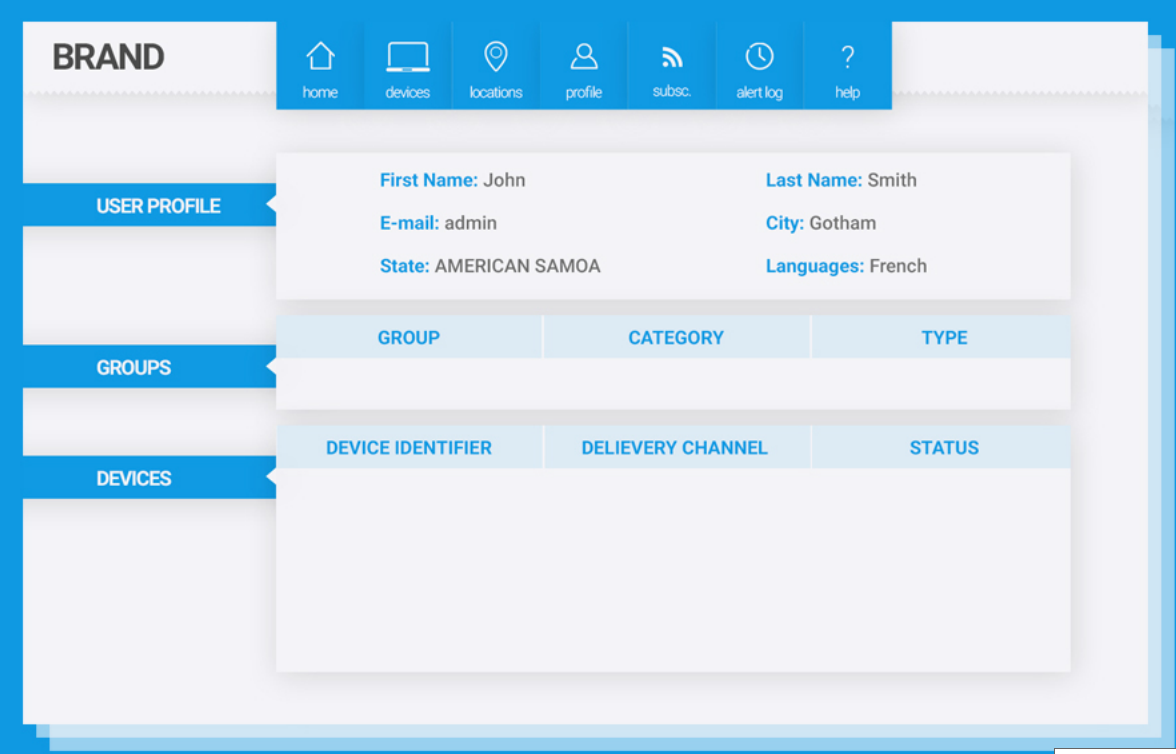Click the subscriptions feed icon
The height and width of the screenshot is (754, 1176).
tap(672, 59)
